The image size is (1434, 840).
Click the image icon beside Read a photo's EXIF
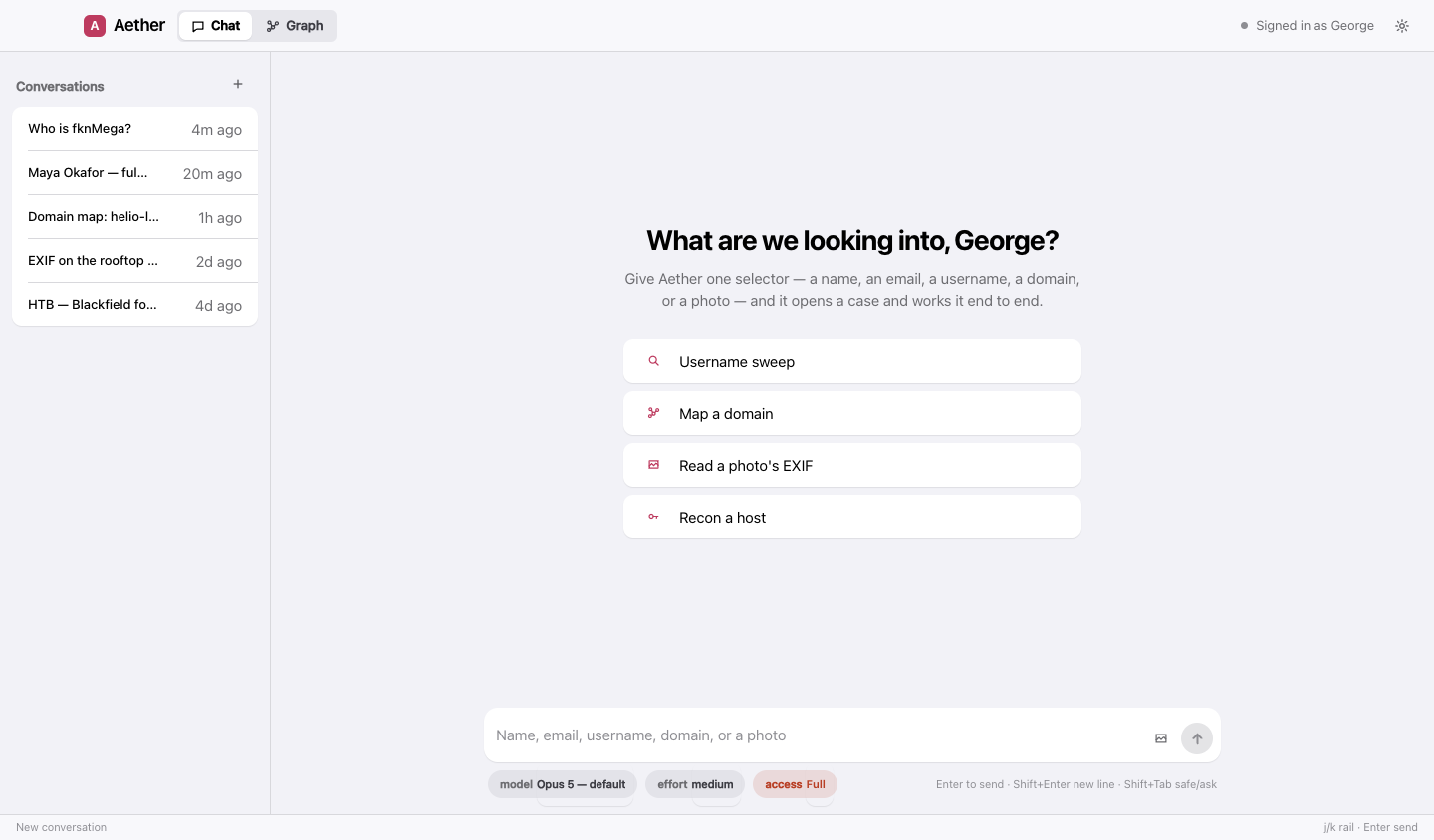tap(654, 465)
